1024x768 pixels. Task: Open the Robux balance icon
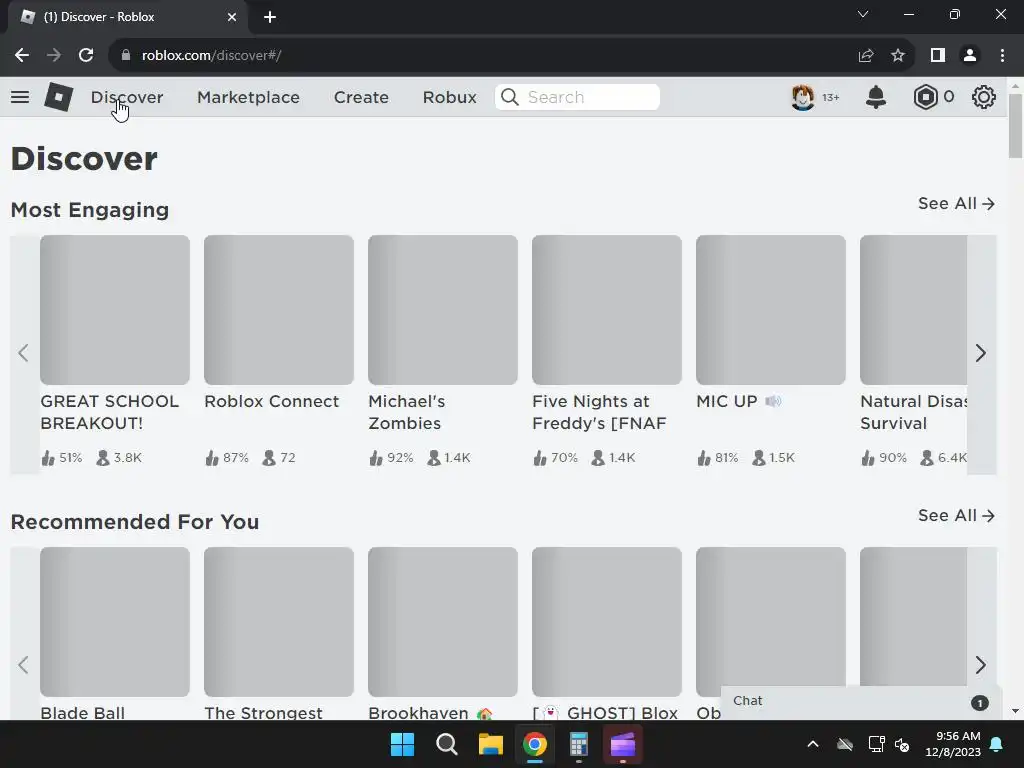coord(925,97)
